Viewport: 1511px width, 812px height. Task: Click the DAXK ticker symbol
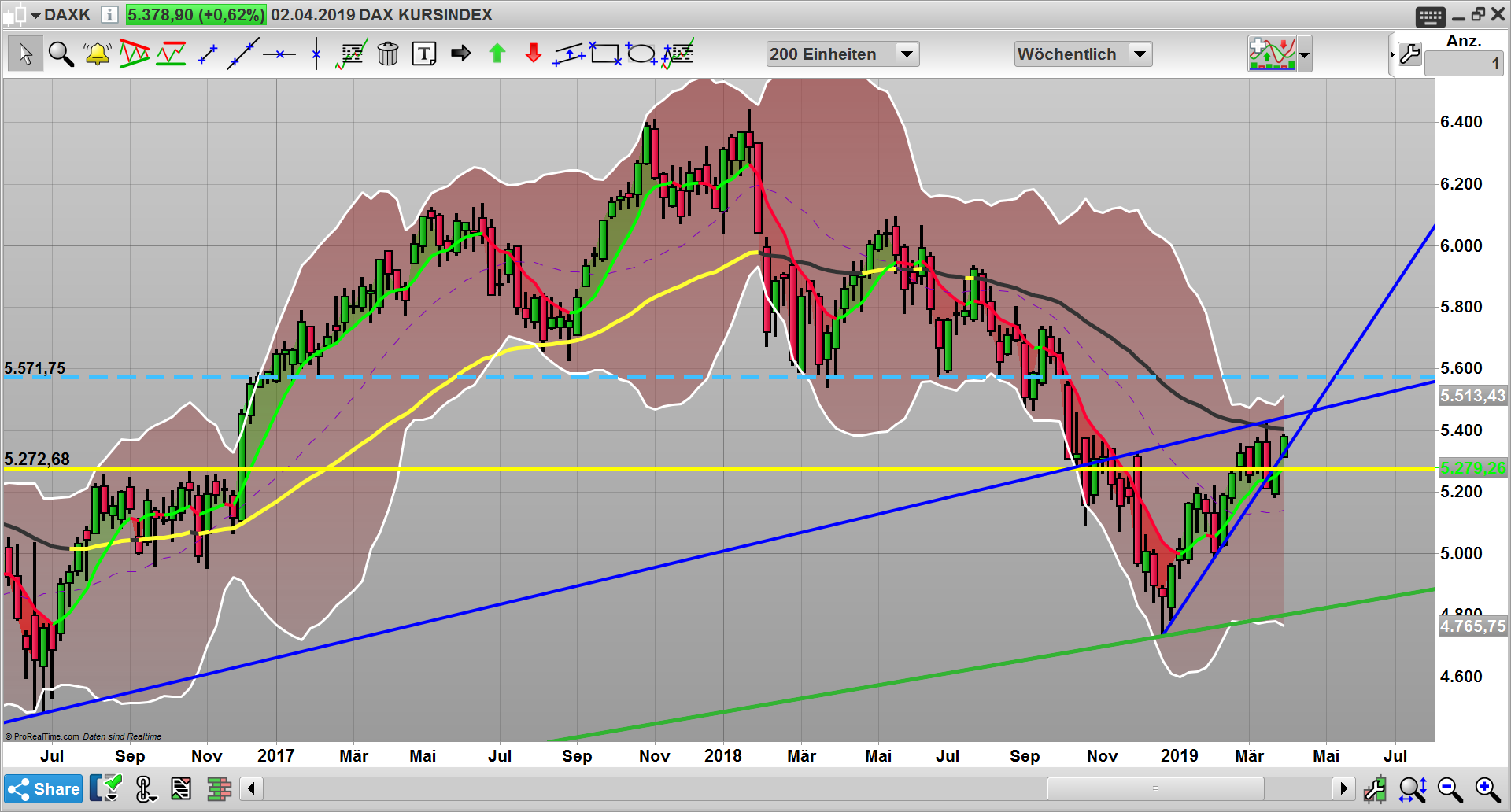(67, 15)
